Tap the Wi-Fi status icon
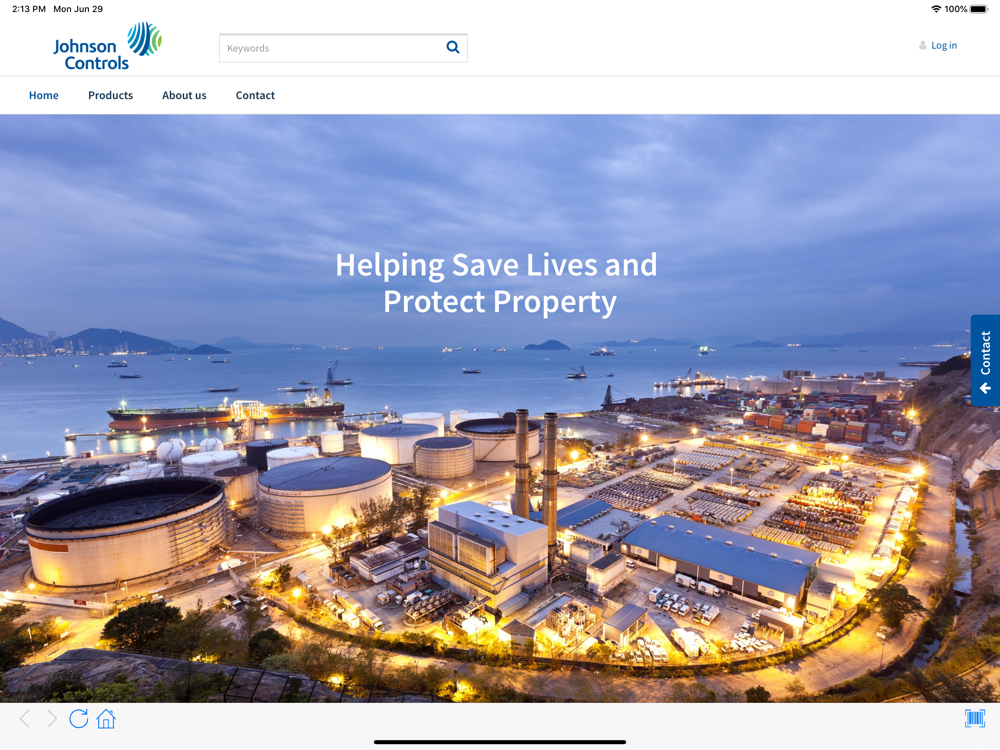Viewport: 1000px width, 750px height. click(x=935, y=9)
